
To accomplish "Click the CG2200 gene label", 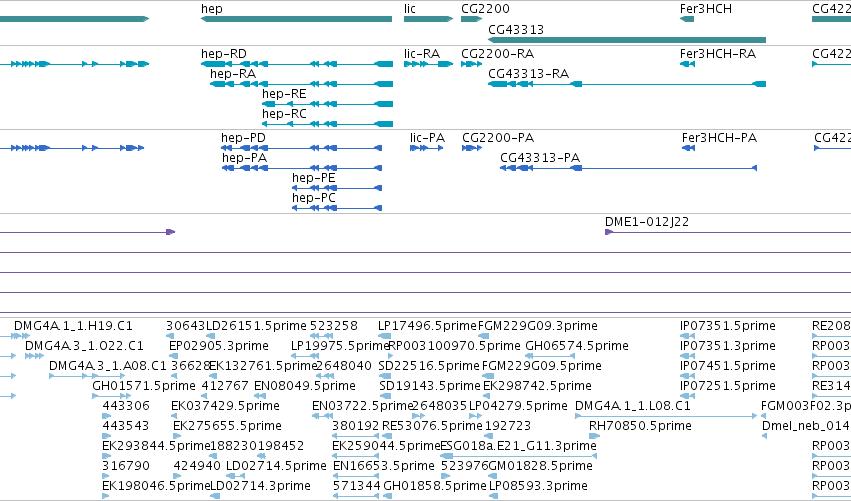I will (485, 9).
